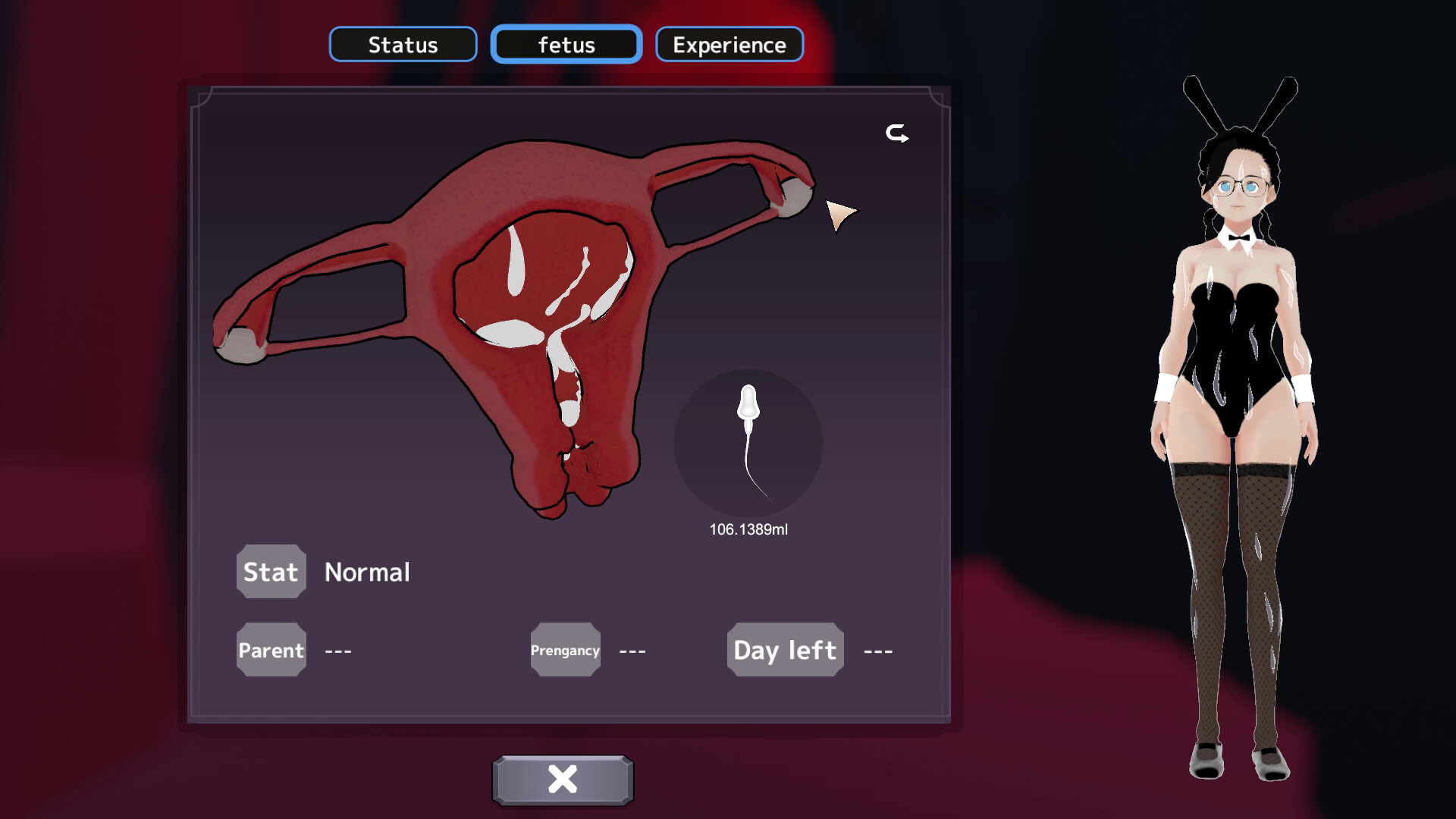The height and width of the screenshot is (819, 1456).
Task: Click the 106.1389ml volume value
Action: click(x=748, y=529)
